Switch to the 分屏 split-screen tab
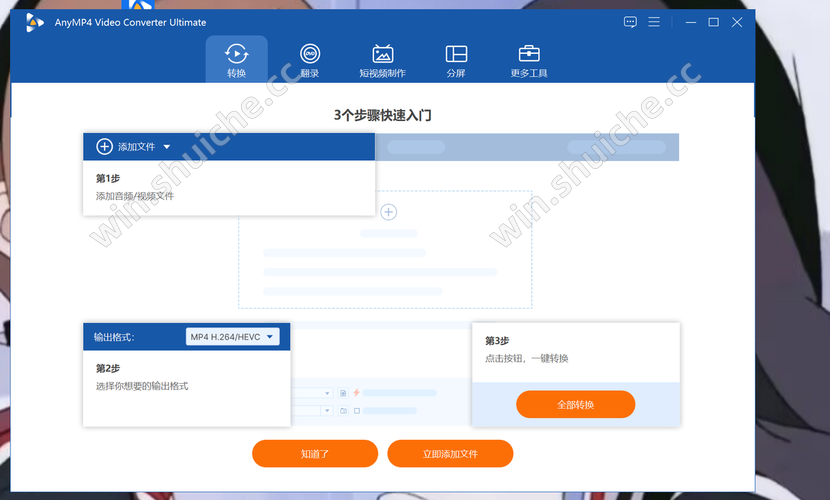830x500 pixels. (456, 60)
